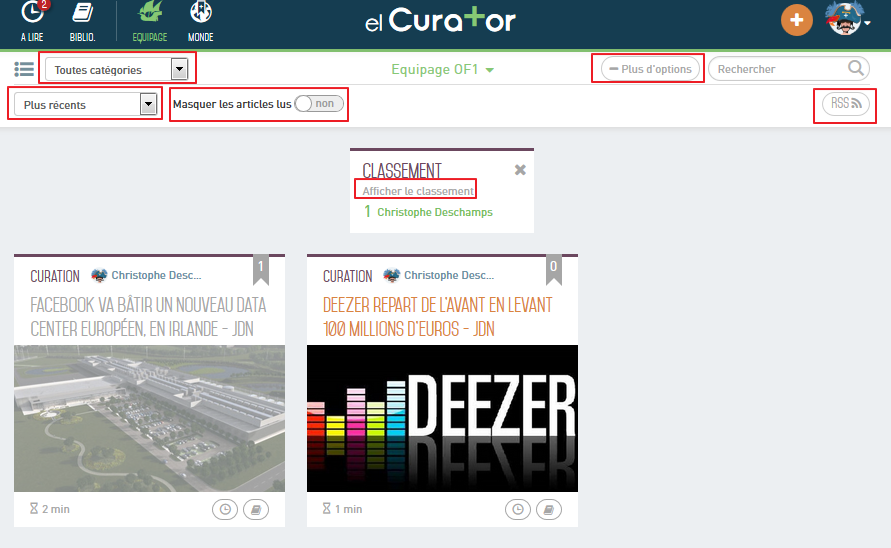891x548 pixels.
Task: Save Facebook article to library (book icon)
Action: [256, 509]
